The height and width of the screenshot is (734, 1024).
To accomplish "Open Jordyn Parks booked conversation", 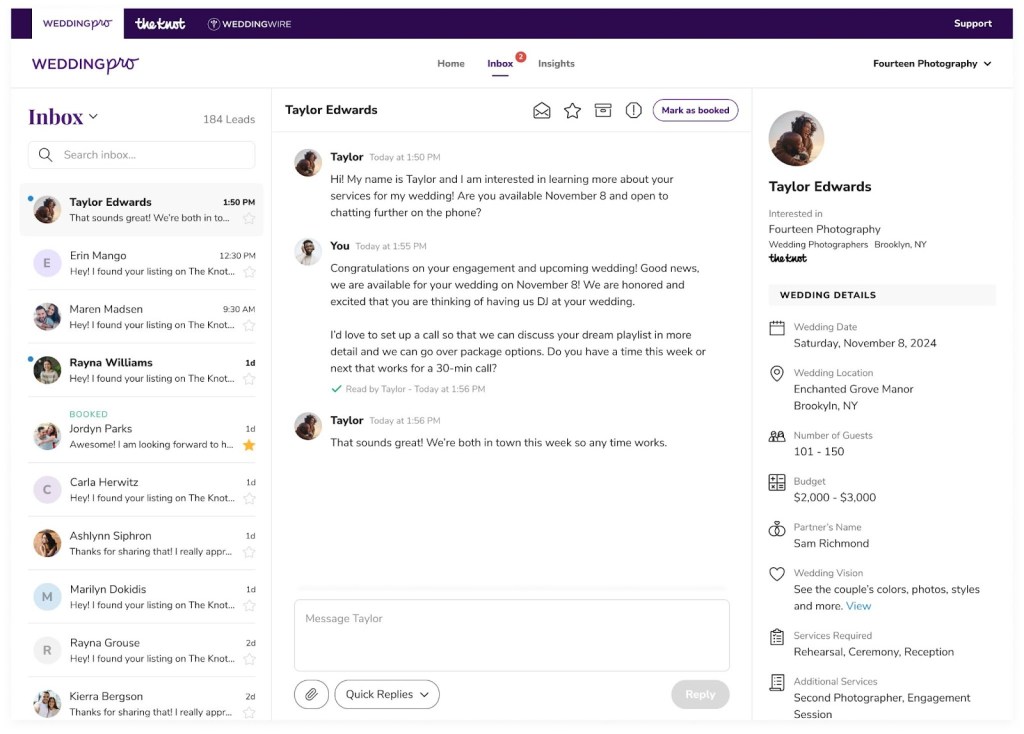I will click(x=142, y=430).
